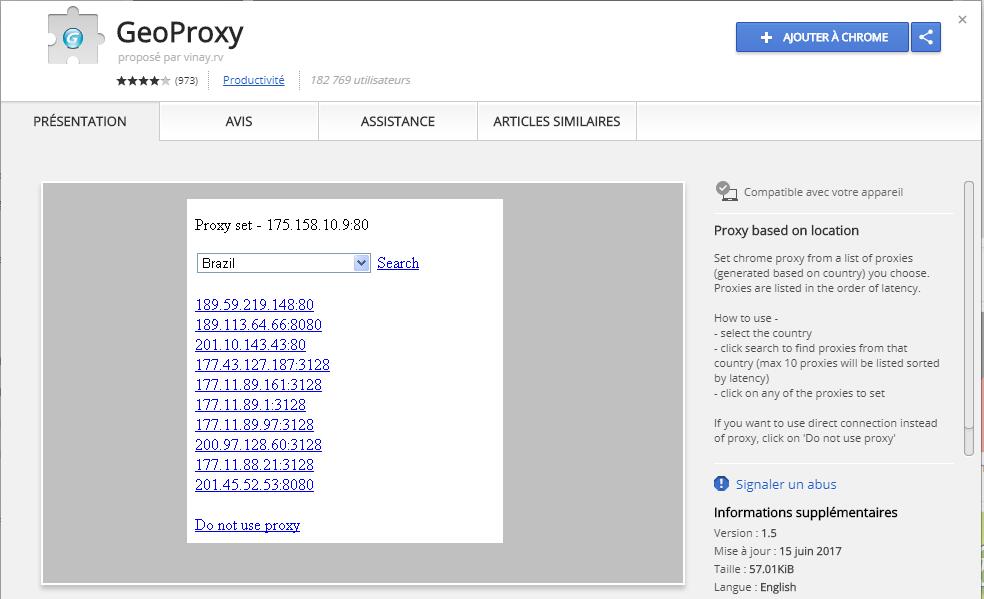Select proxy 189.59.219.148:80

[x=254, y=305]
